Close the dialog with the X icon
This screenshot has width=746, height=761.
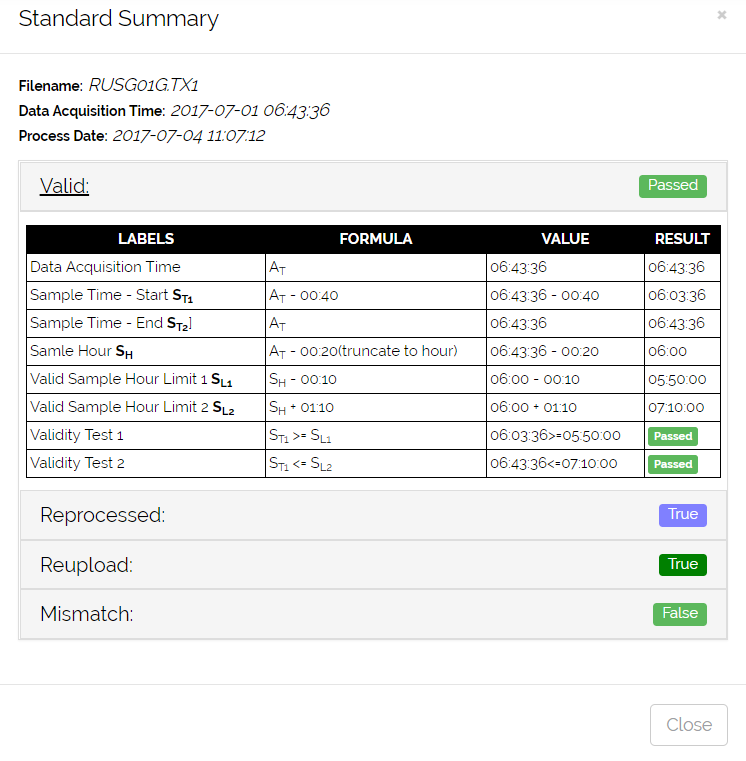(x=722, y=15)
